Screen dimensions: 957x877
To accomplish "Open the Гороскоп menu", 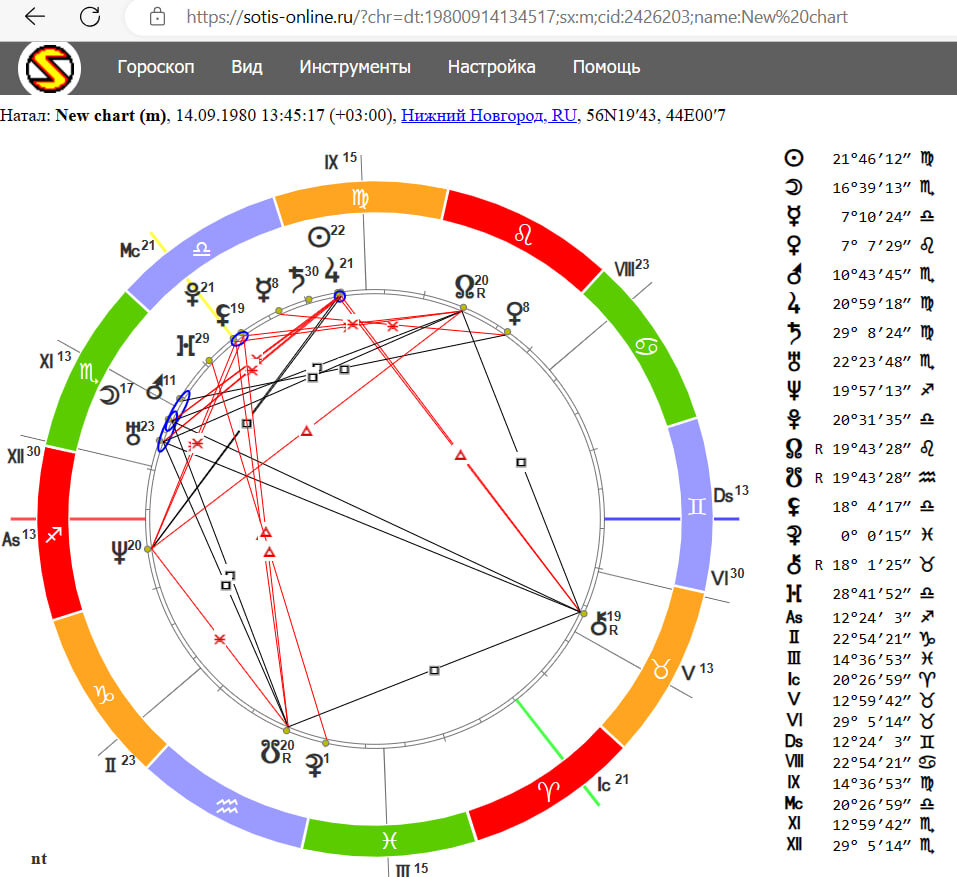I will [x=156, y=67].
